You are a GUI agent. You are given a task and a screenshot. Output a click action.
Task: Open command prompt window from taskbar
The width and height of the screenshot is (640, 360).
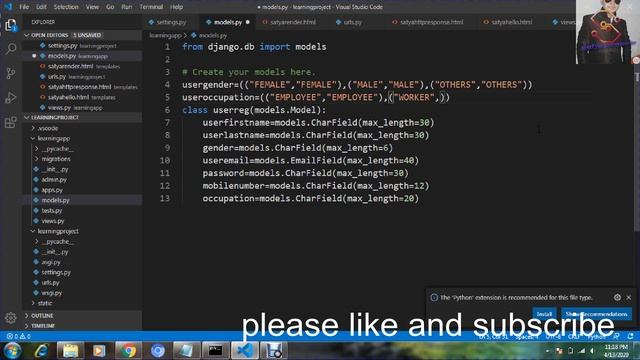point(215,351)
